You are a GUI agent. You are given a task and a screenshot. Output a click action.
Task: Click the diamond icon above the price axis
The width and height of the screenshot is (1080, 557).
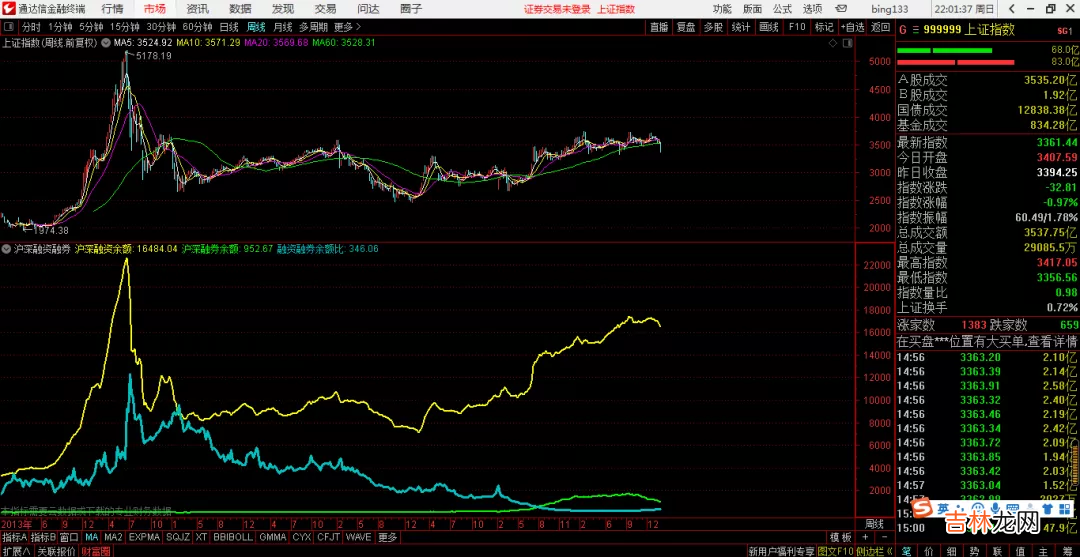[832, 43]
